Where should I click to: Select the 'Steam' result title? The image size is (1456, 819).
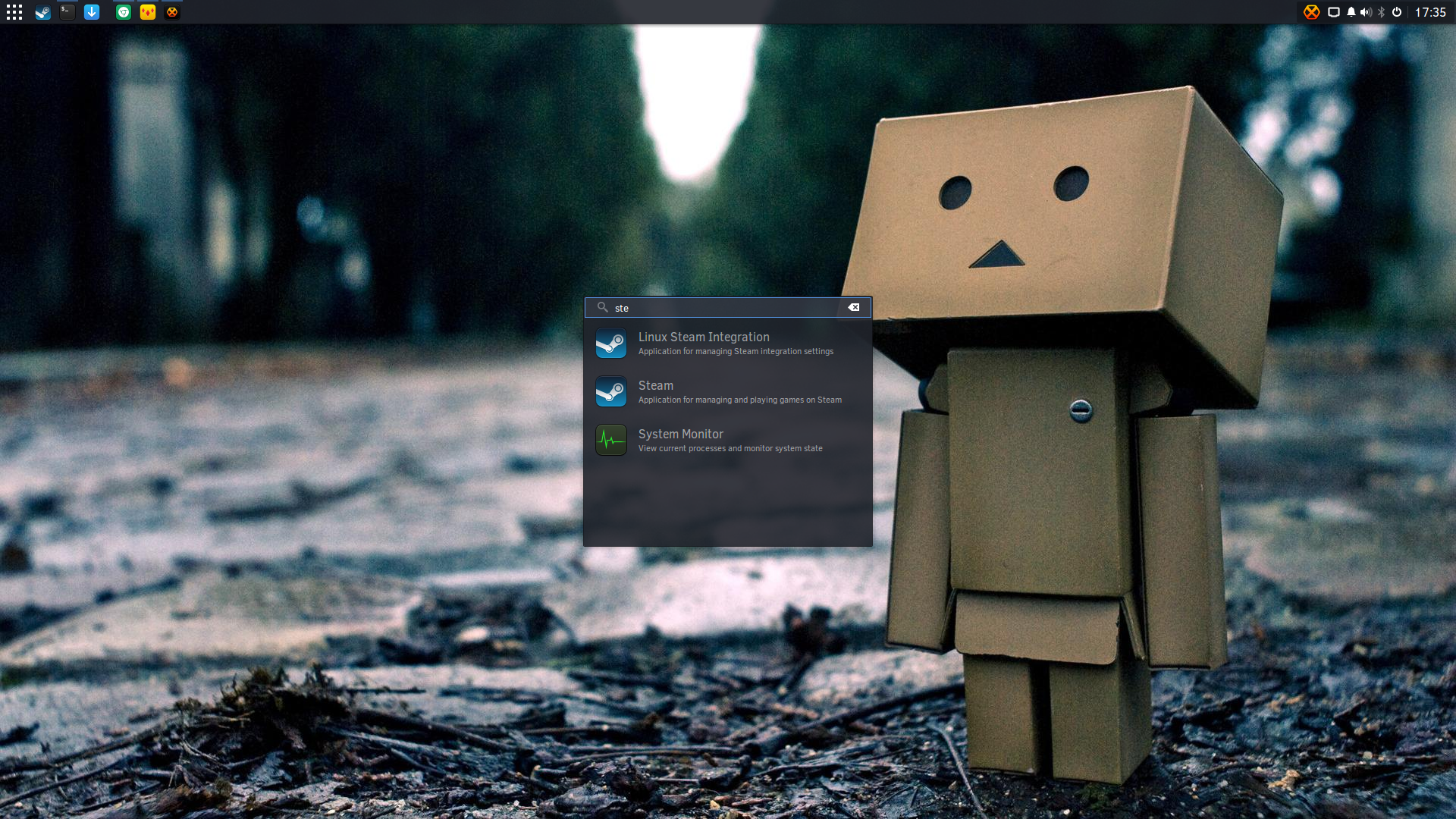coord(656,385)
